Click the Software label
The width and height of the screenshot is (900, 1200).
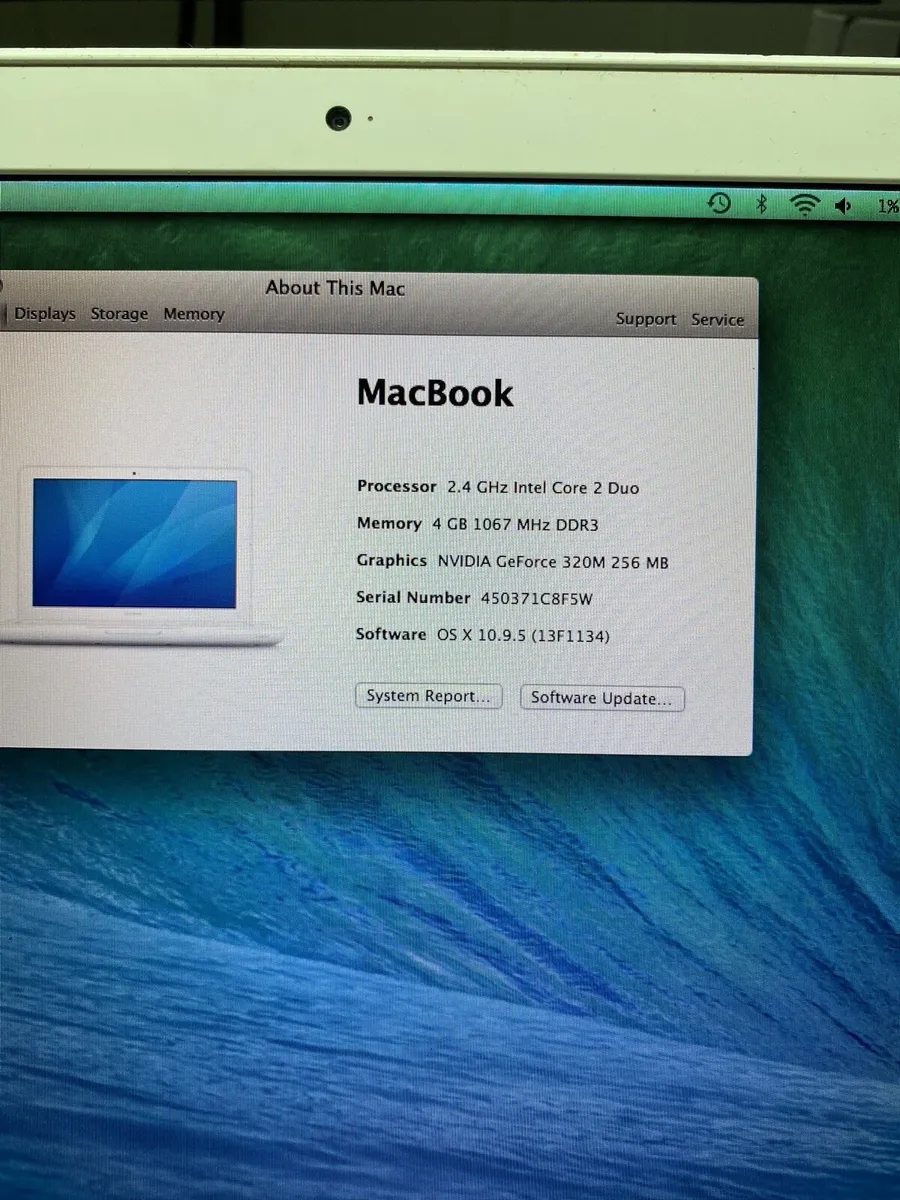(x=391, y=634)
